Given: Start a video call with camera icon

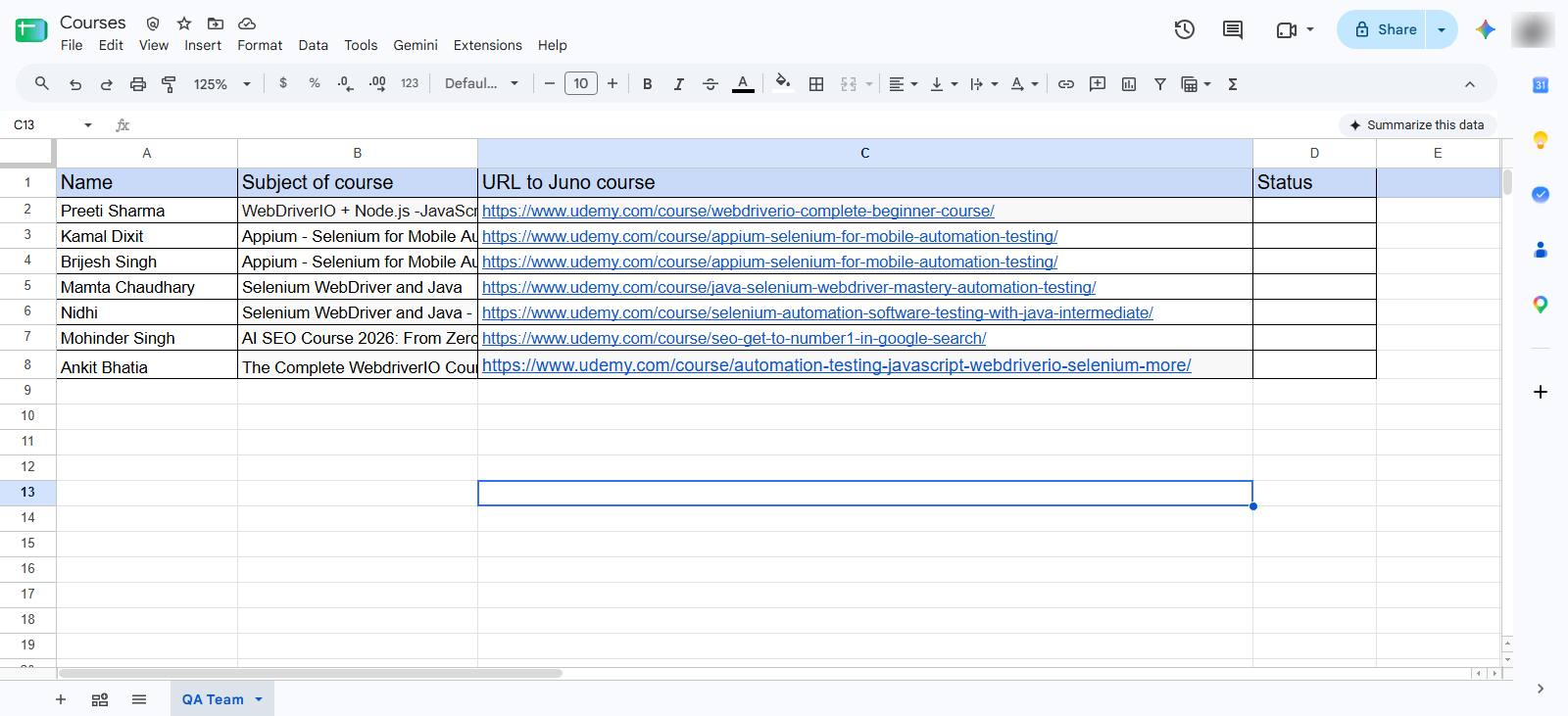Looking at the screenshot, I should (1287, 30).
